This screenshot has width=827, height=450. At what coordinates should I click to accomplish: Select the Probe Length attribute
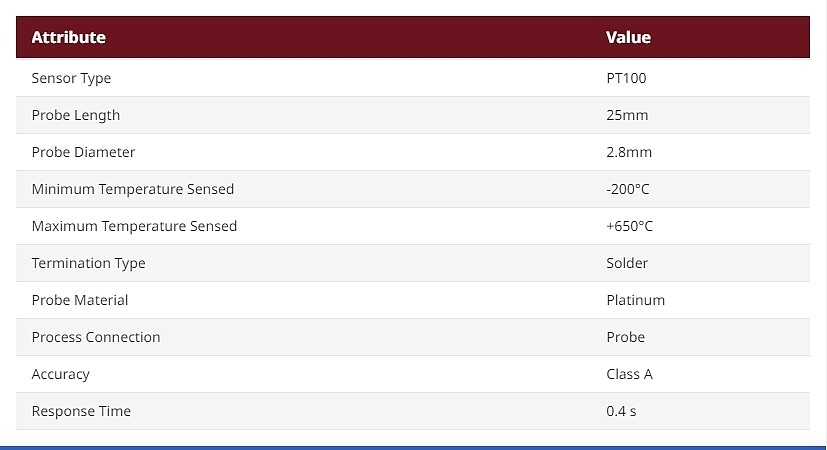(x=76, y=115)
